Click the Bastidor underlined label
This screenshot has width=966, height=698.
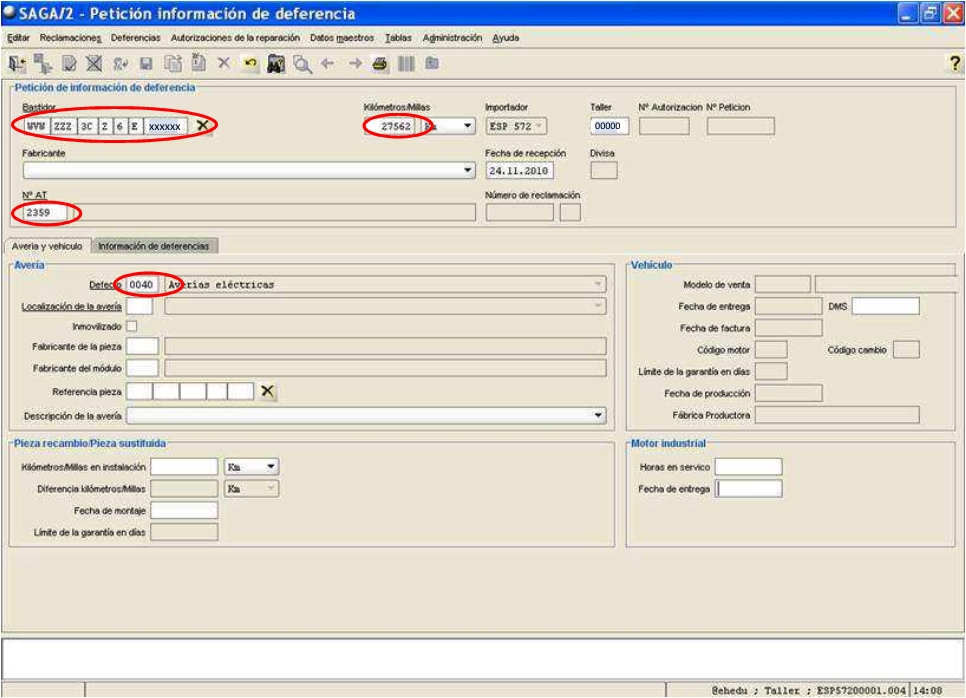tap(39, 107)
